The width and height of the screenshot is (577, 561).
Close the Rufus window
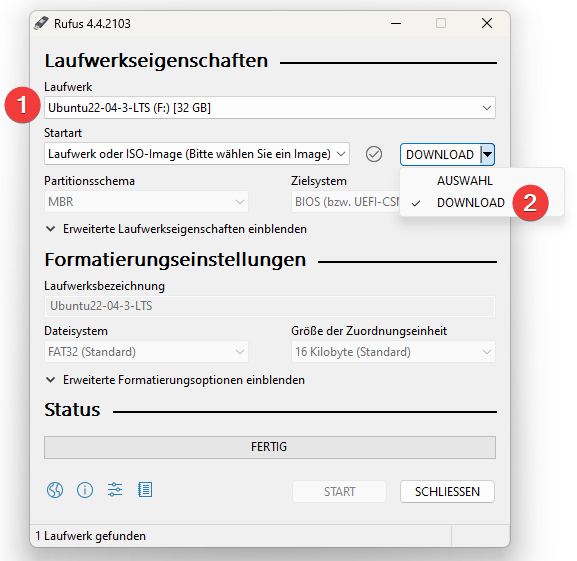click(487, 23)
